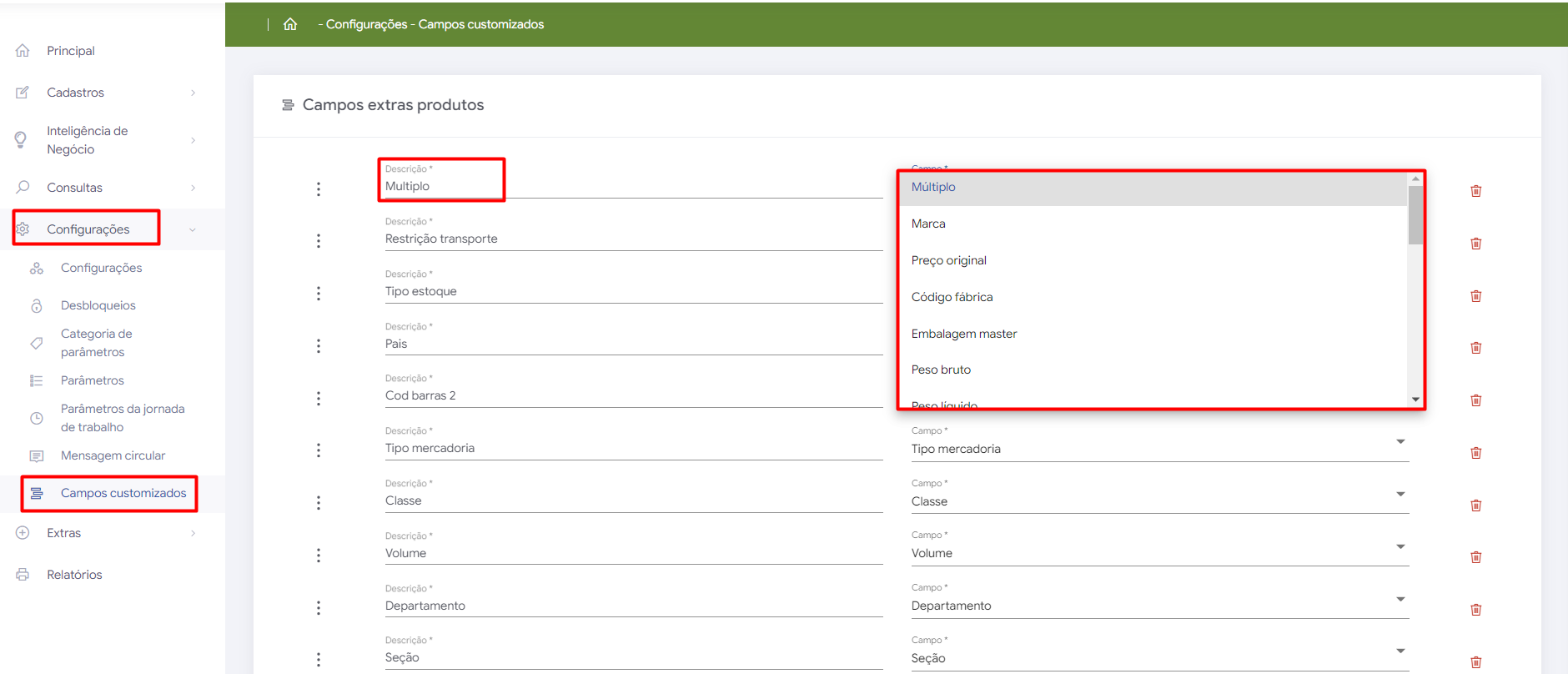Image resolution: width=1568 pixels, height=674 pixels.
Task: Open the Campo dropdown showing Classe
Action: (1158, 501)
